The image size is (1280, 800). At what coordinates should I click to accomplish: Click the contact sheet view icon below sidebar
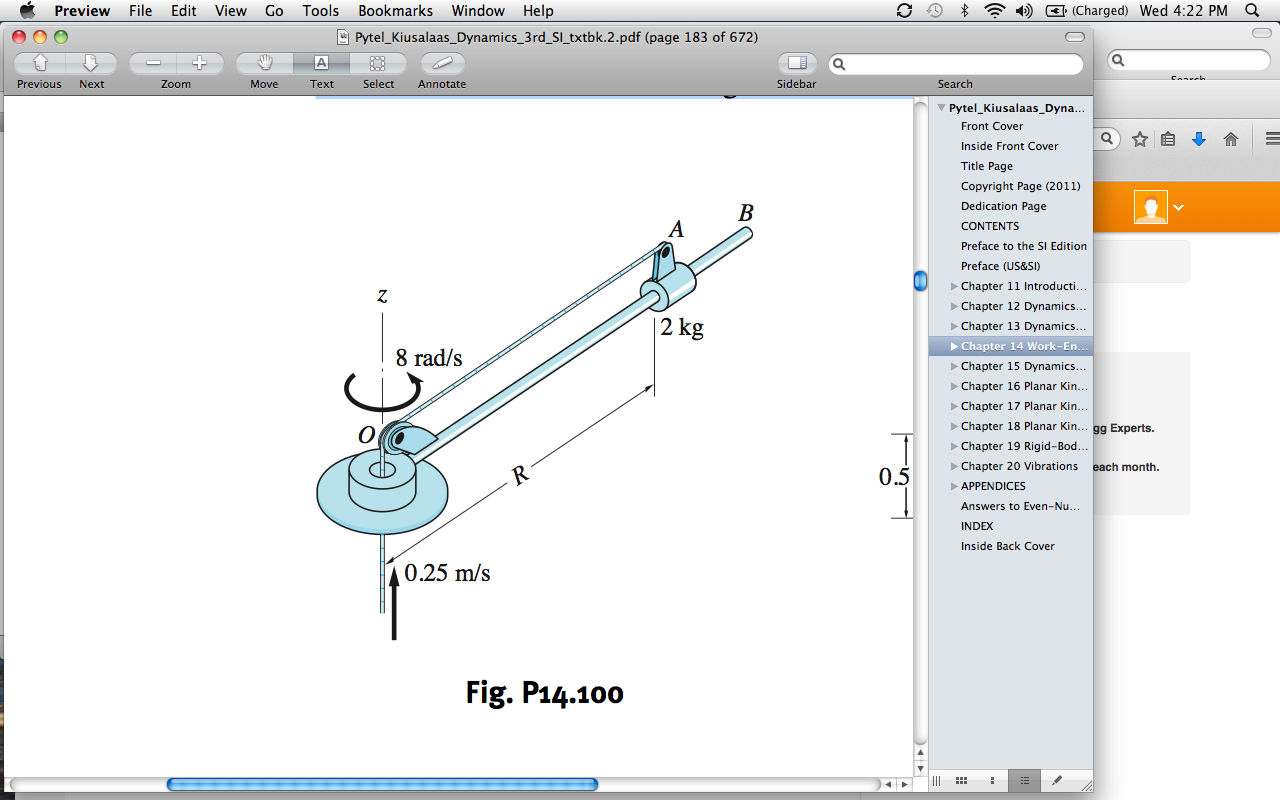coord(961,781)
